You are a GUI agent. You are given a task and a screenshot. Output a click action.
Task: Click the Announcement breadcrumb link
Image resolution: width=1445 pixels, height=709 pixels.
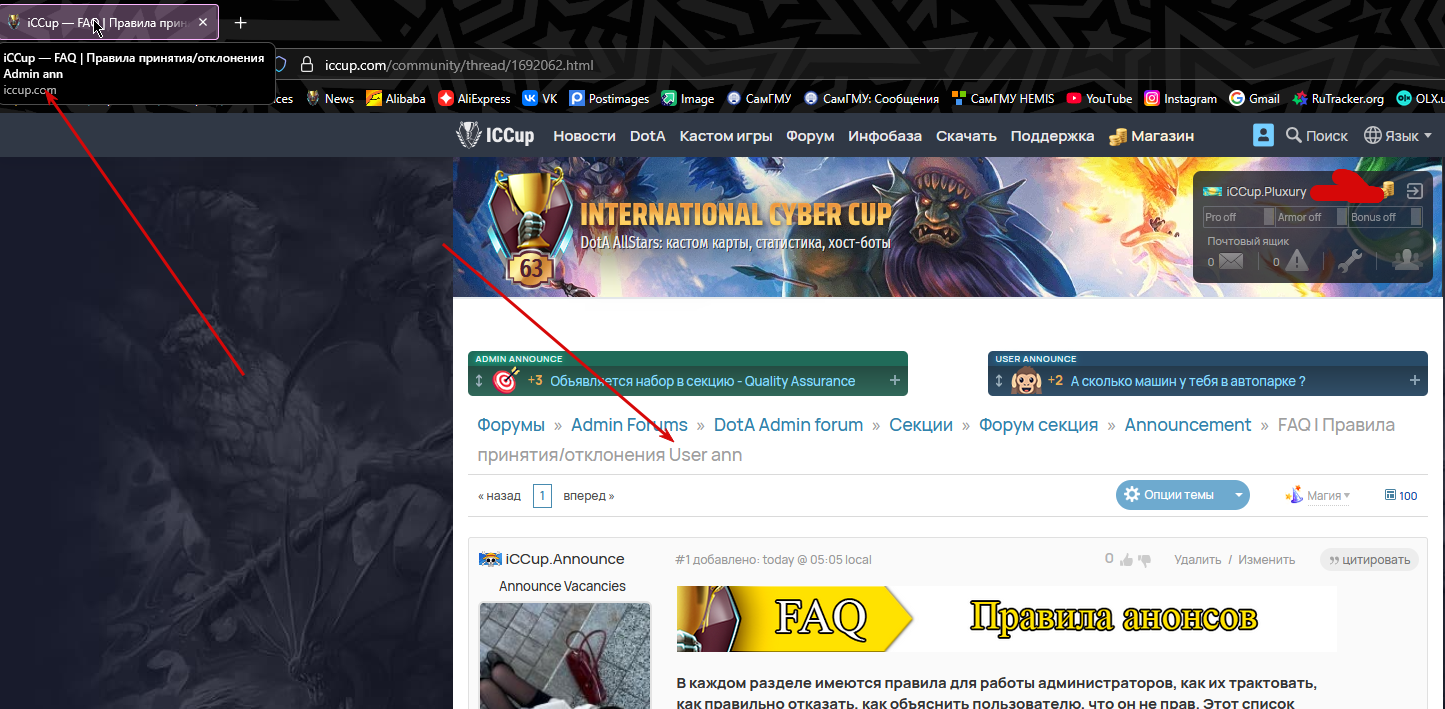[x=1188, y=425]
